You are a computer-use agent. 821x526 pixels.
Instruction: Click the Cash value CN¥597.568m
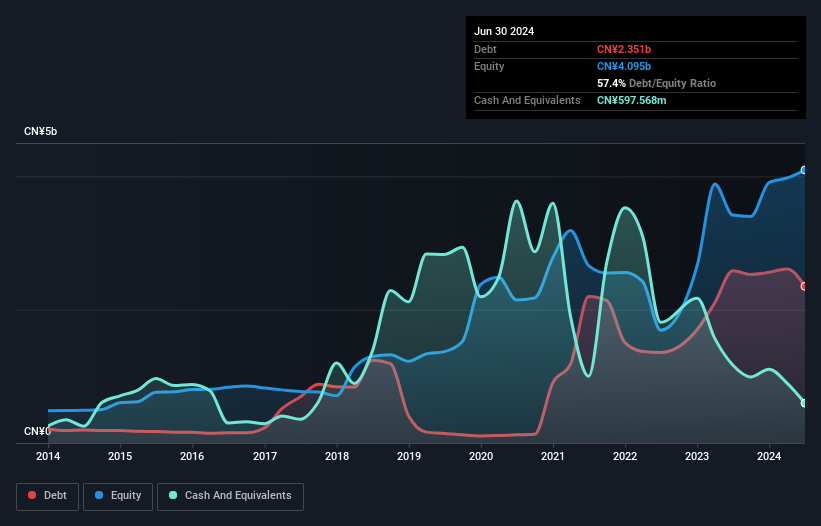tap(631, 100)
